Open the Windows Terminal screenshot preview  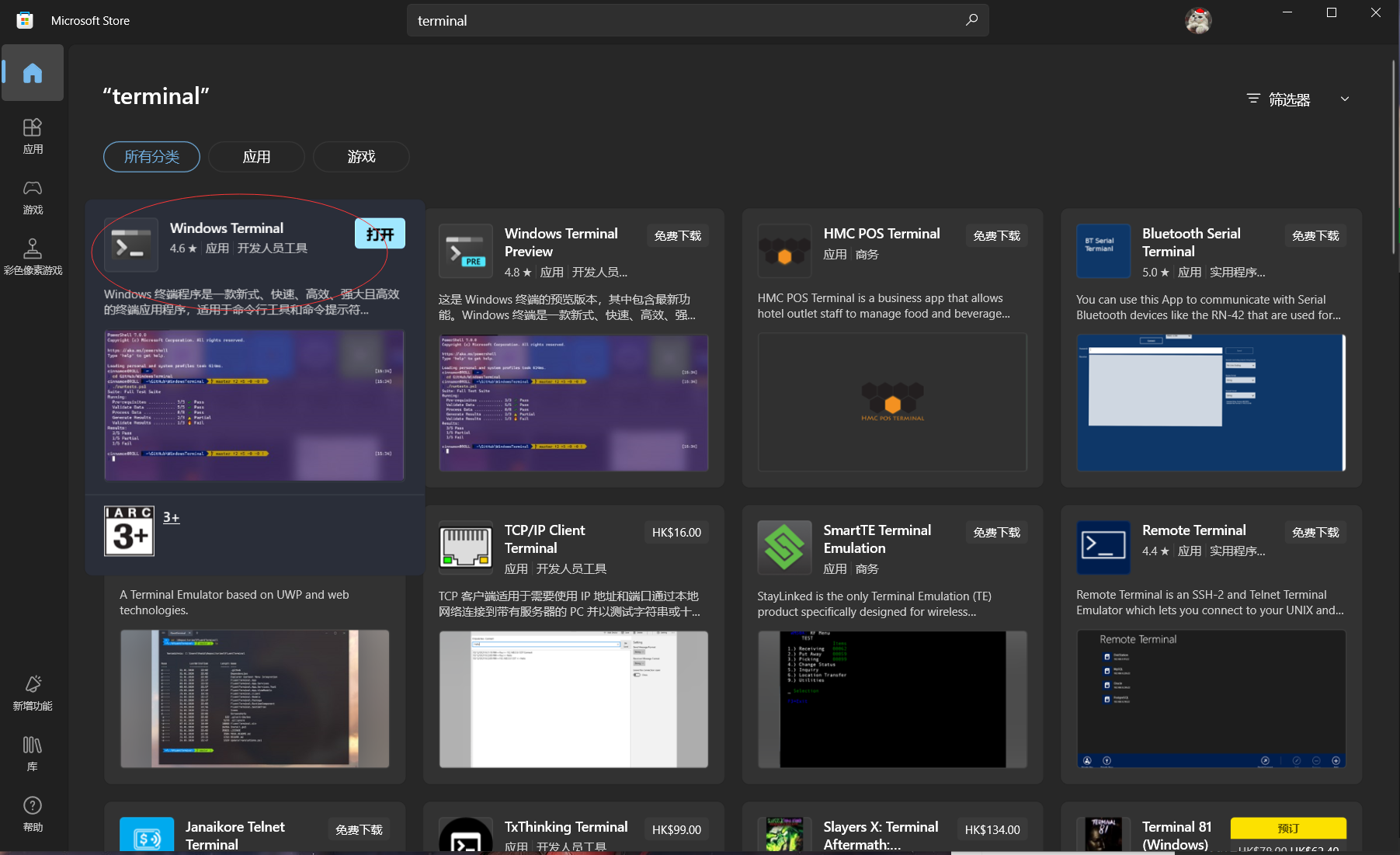pyautogui.click(x=254, y=405)
